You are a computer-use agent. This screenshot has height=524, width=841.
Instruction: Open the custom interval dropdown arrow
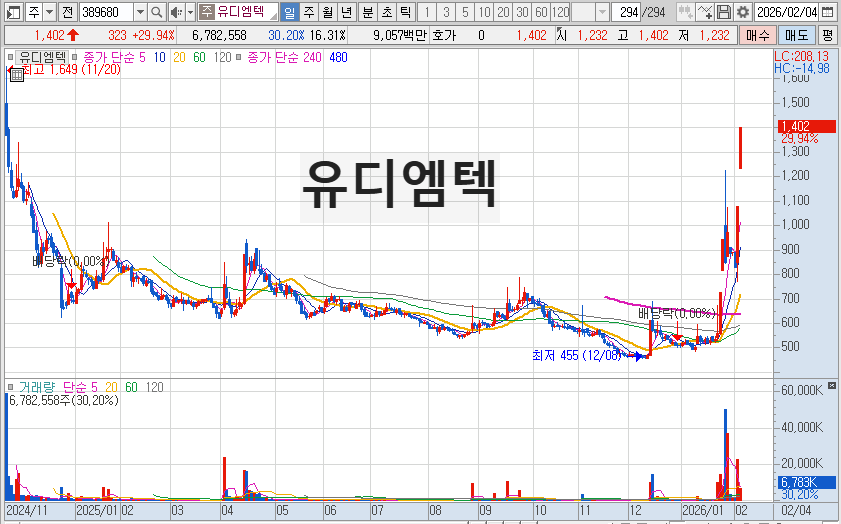[602, 12]
